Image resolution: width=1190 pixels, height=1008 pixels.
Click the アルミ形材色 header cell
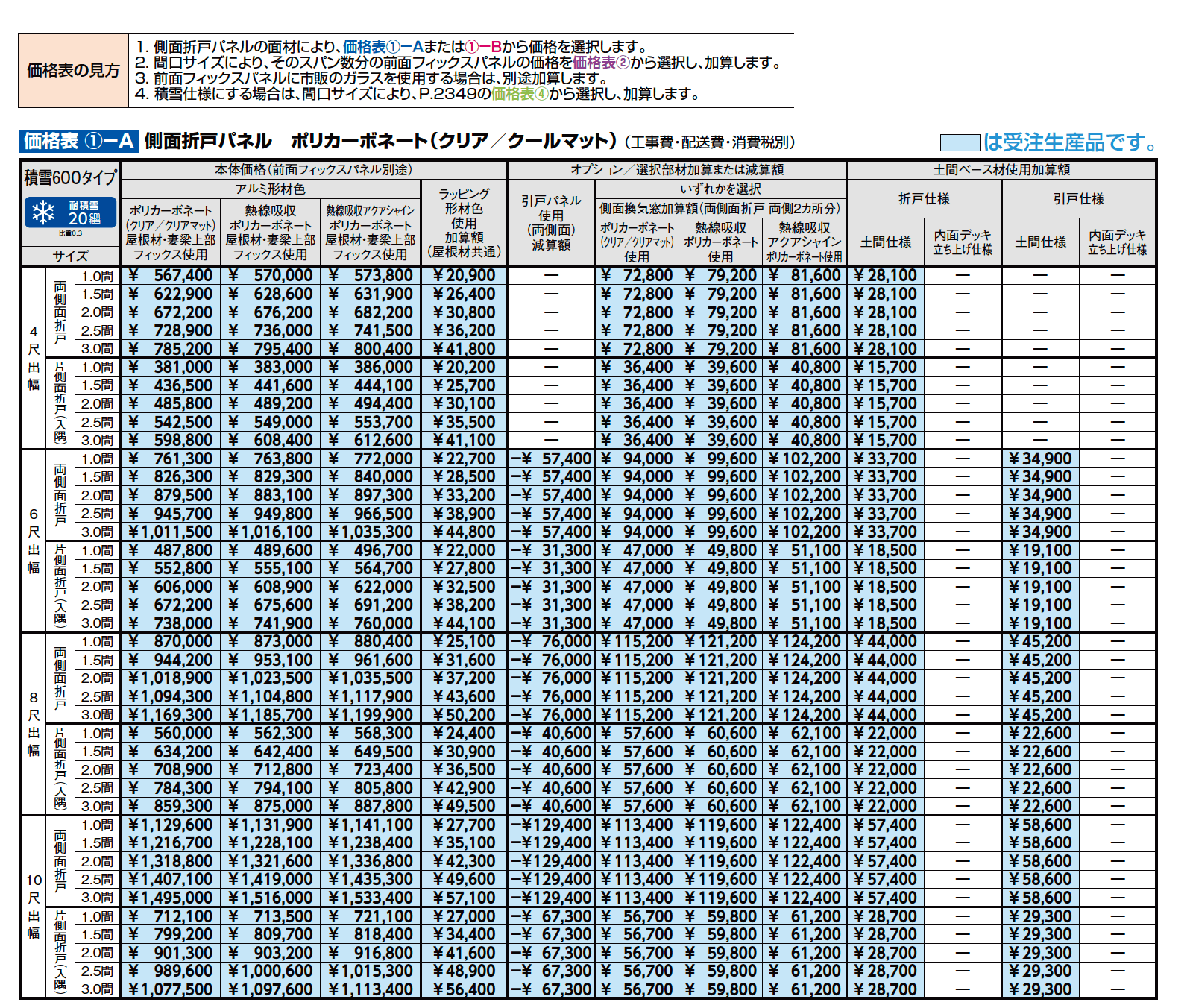(270, 189)
